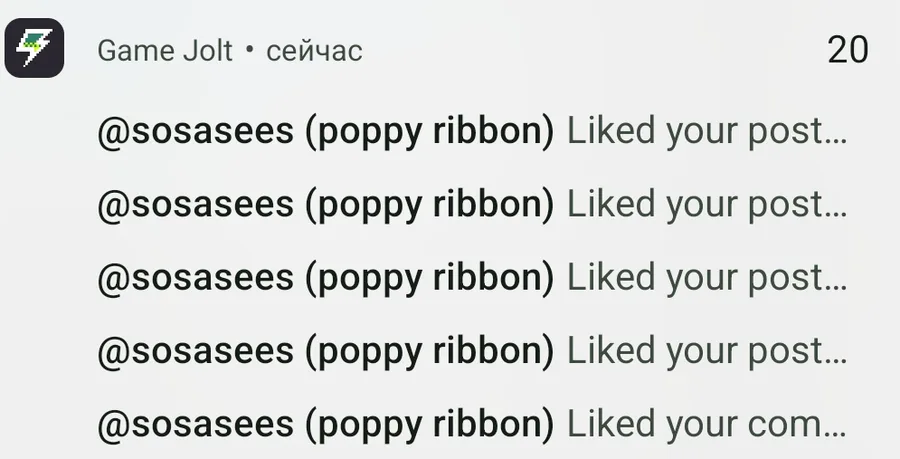Tap "(poppy ribbon)" in the first notification
The image size is (900, 459).
point(429,133)
